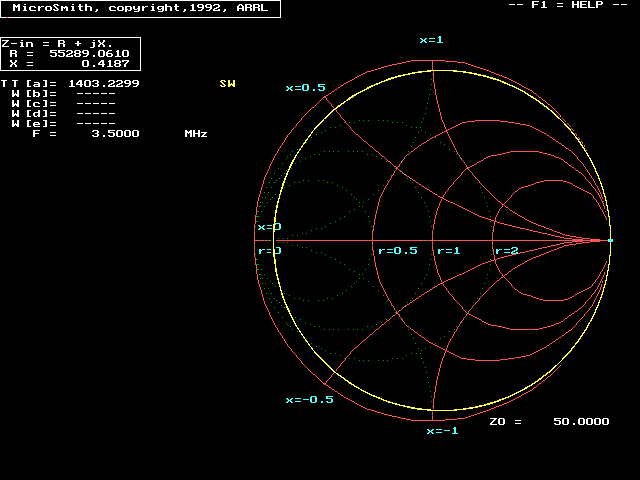Click the r=2 label on chart axis
The width and height of the screenshot is (640, 480).
506,251
